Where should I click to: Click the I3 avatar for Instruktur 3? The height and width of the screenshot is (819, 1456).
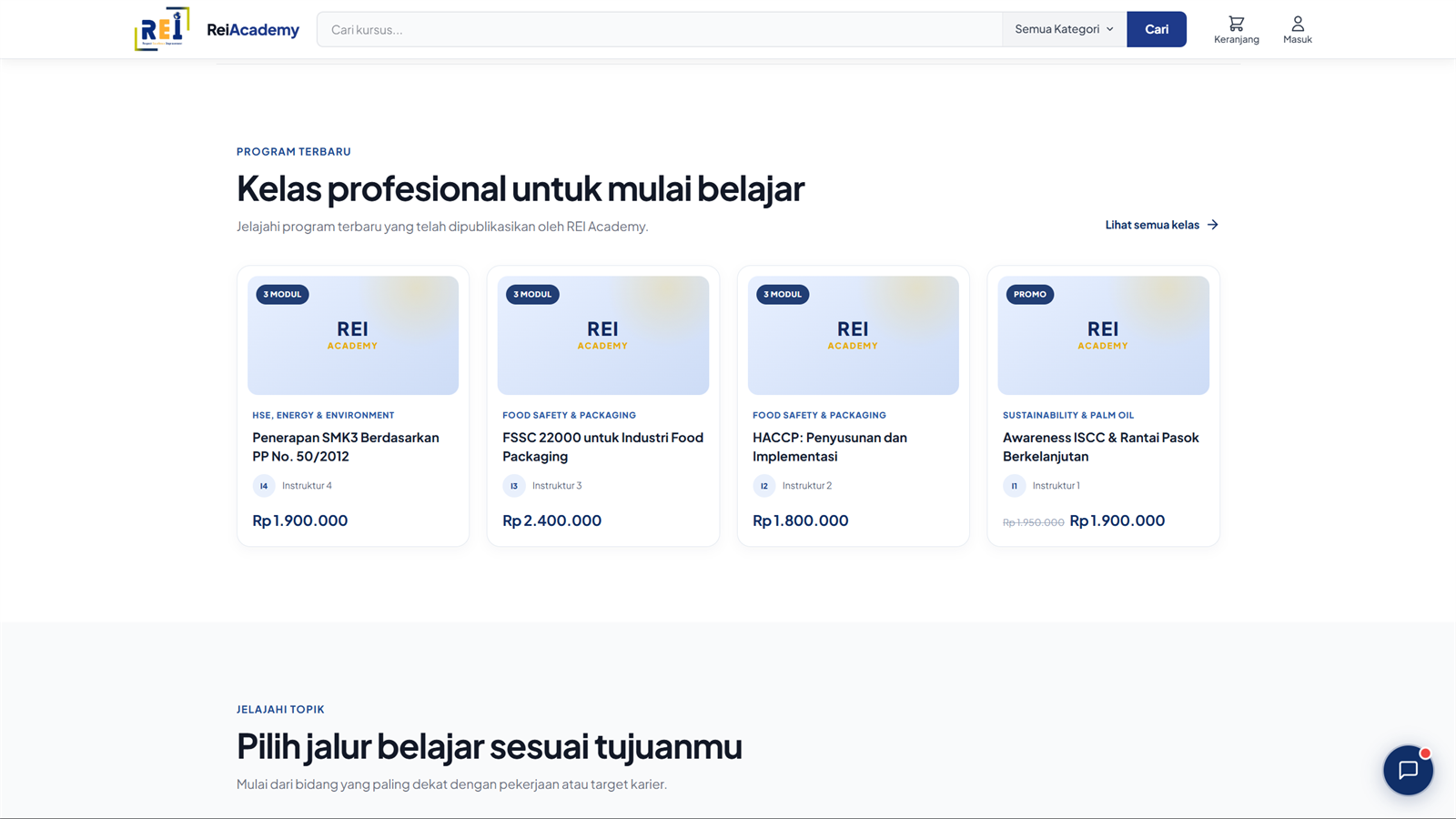tap(514, 486)
